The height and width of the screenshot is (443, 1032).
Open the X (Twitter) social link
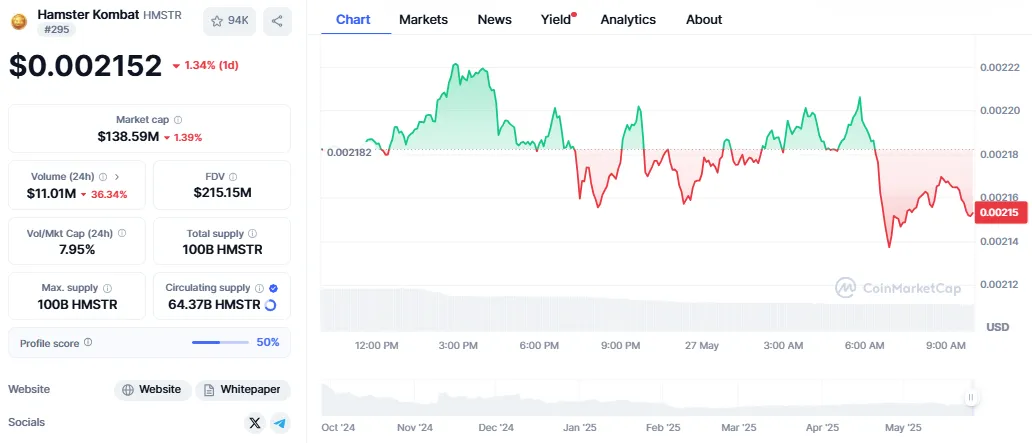tap(254, 422)
